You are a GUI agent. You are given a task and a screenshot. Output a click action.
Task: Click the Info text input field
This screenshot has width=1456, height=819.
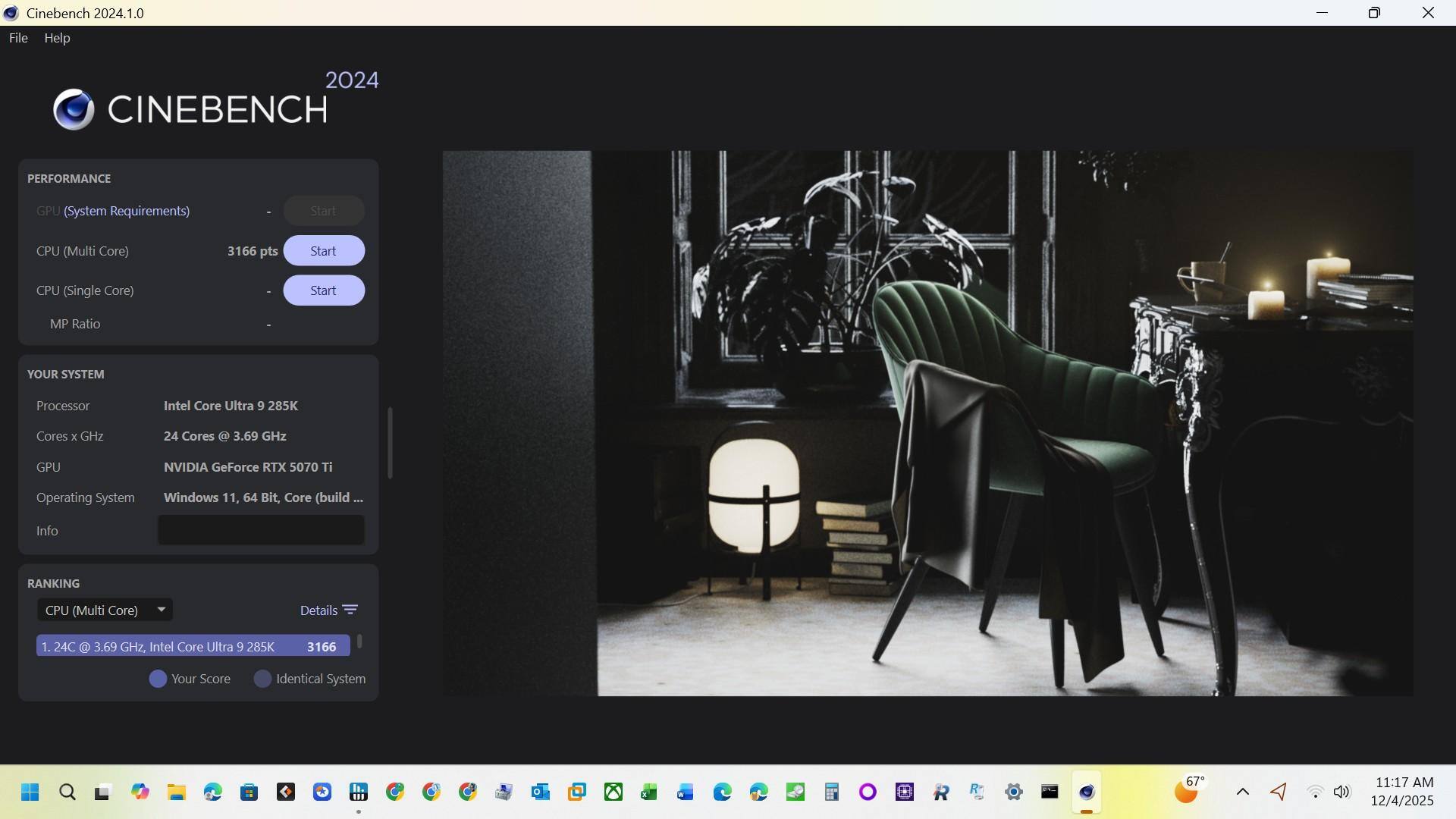point(261,530)
